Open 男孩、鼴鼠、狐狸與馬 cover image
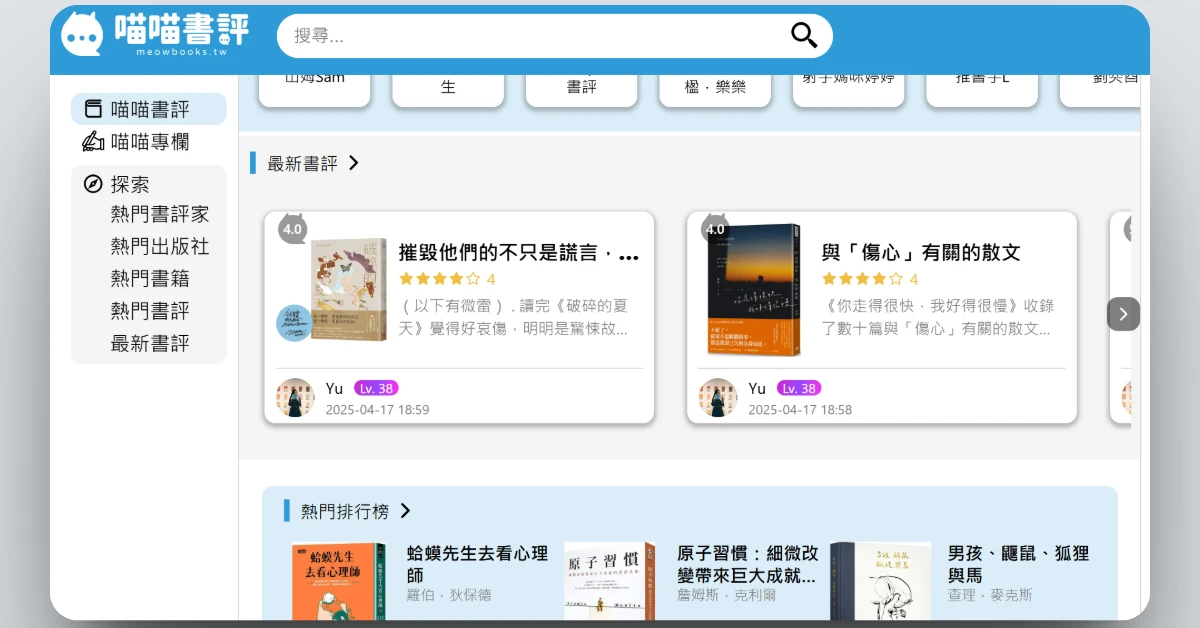This screenshot has height=628, width=1200. click(x=880, y=581)
